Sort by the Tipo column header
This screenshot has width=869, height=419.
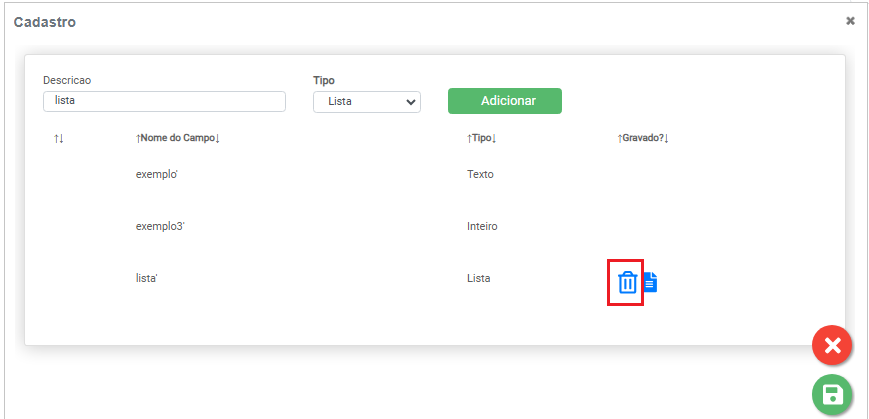[482, 138]
